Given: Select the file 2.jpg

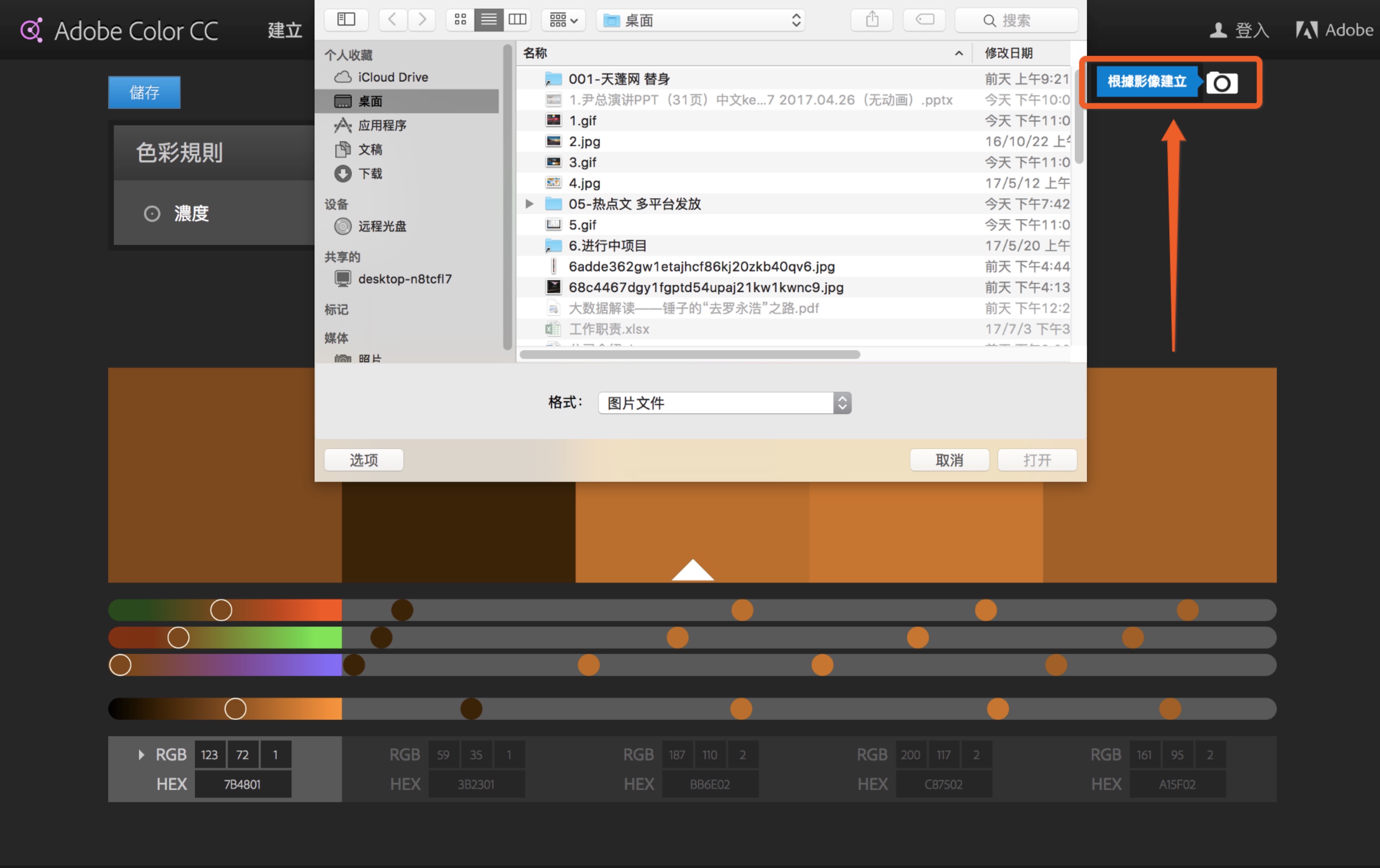Looking at the screenshot, I should pos(793,141).
